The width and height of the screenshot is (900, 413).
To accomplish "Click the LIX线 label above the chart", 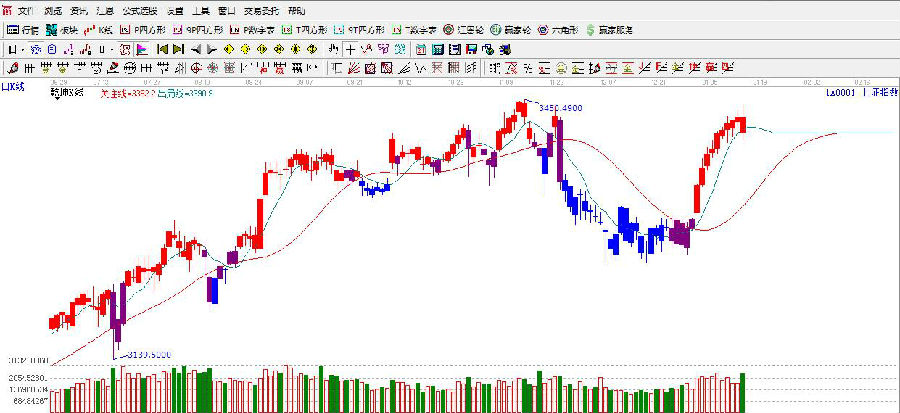I will [x=14, y=90].
